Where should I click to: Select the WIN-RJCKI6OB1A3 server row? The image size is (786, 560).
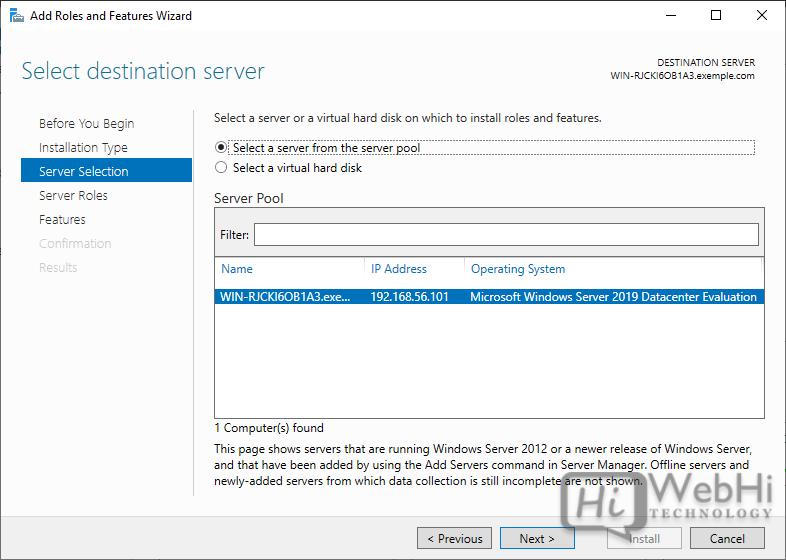click(489, 296)
